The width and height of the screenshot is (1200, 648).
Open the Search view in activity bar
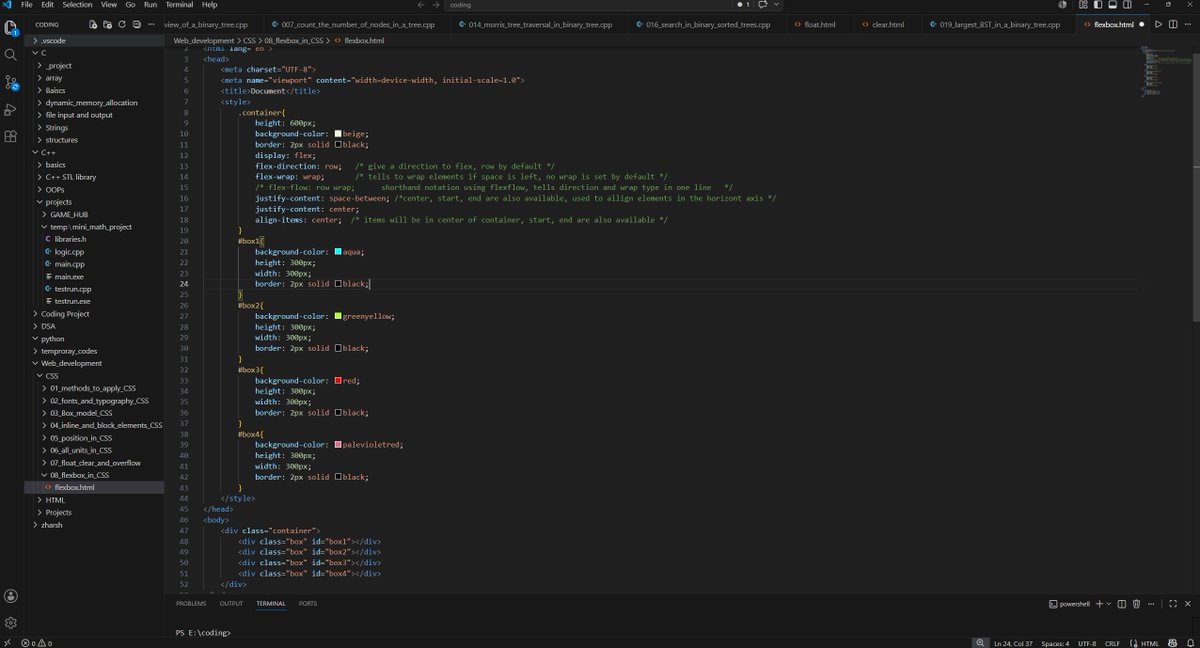pyautogui.click(x=11, y=54)
